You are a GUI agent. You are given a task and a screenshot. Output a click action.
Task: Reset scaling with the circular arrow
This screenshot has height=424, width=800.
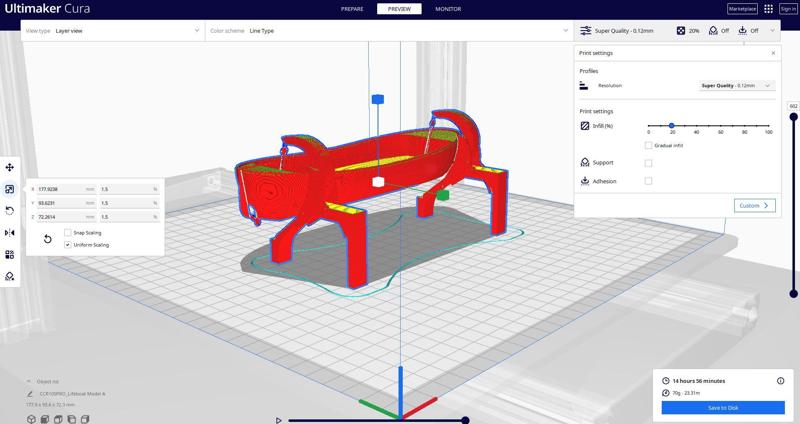pos(47,239)
